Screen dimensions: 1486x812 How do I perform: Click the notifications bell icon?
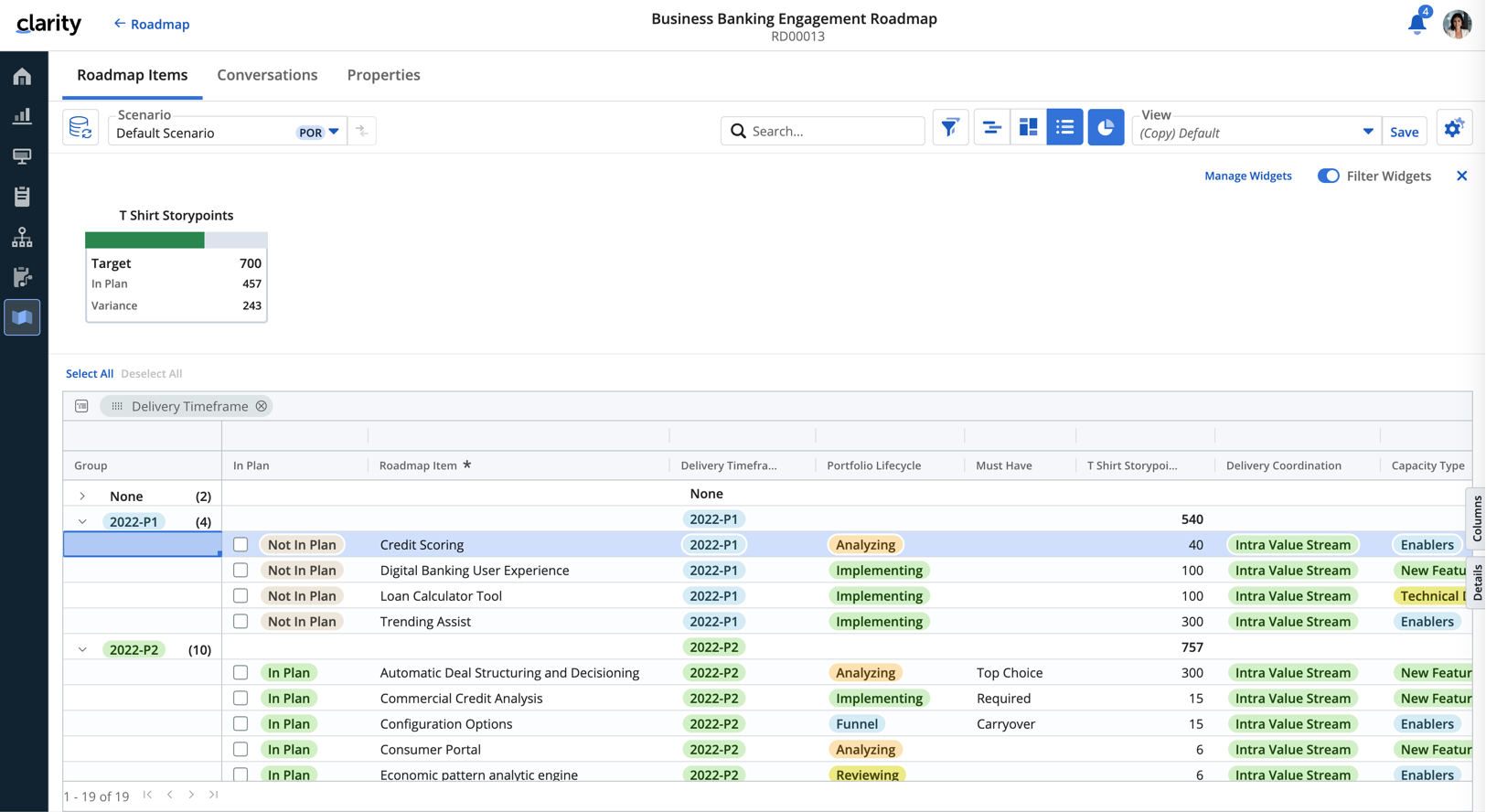1417,25
